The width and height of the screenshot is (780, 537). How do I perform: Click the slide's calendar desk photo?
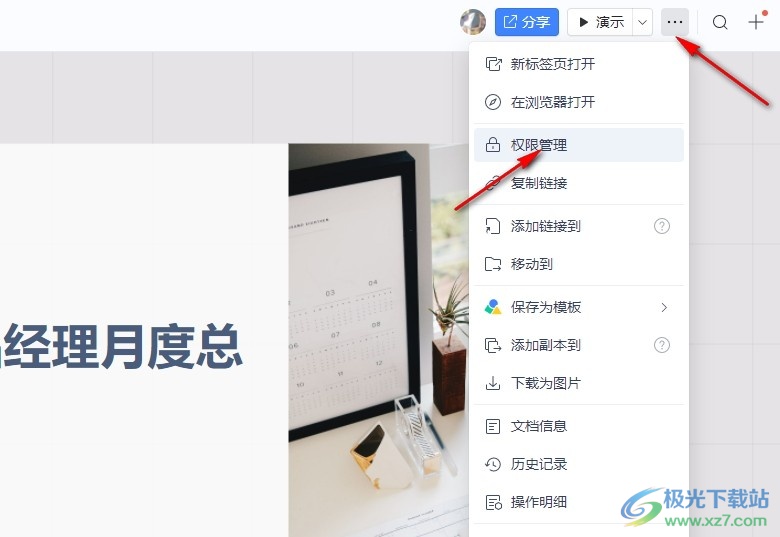tap(379, 340)
